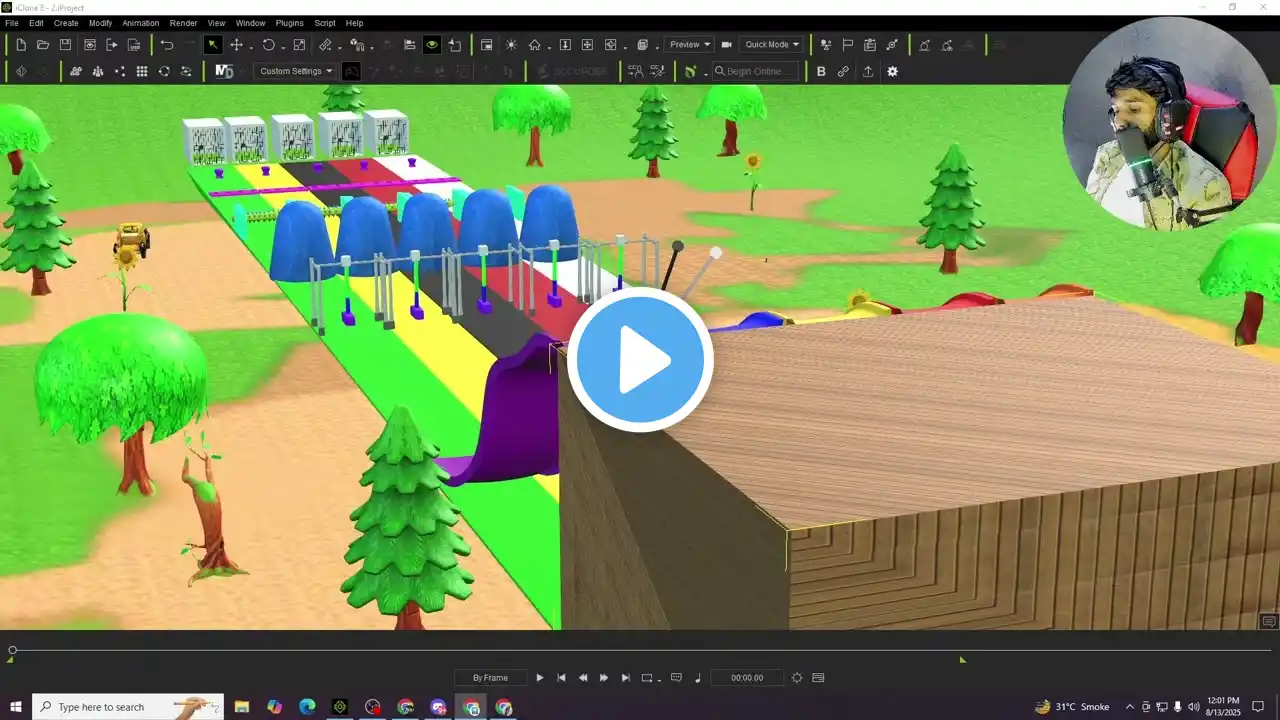Screen dimensions: 1280x720
Task: Click the New Project icon
Action: point(21,45)
